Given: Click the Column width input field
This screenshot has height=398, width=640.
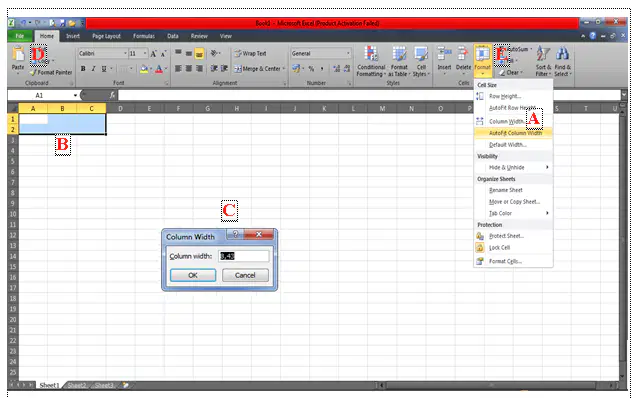Looking at the screenshot, I should (244, 256).
